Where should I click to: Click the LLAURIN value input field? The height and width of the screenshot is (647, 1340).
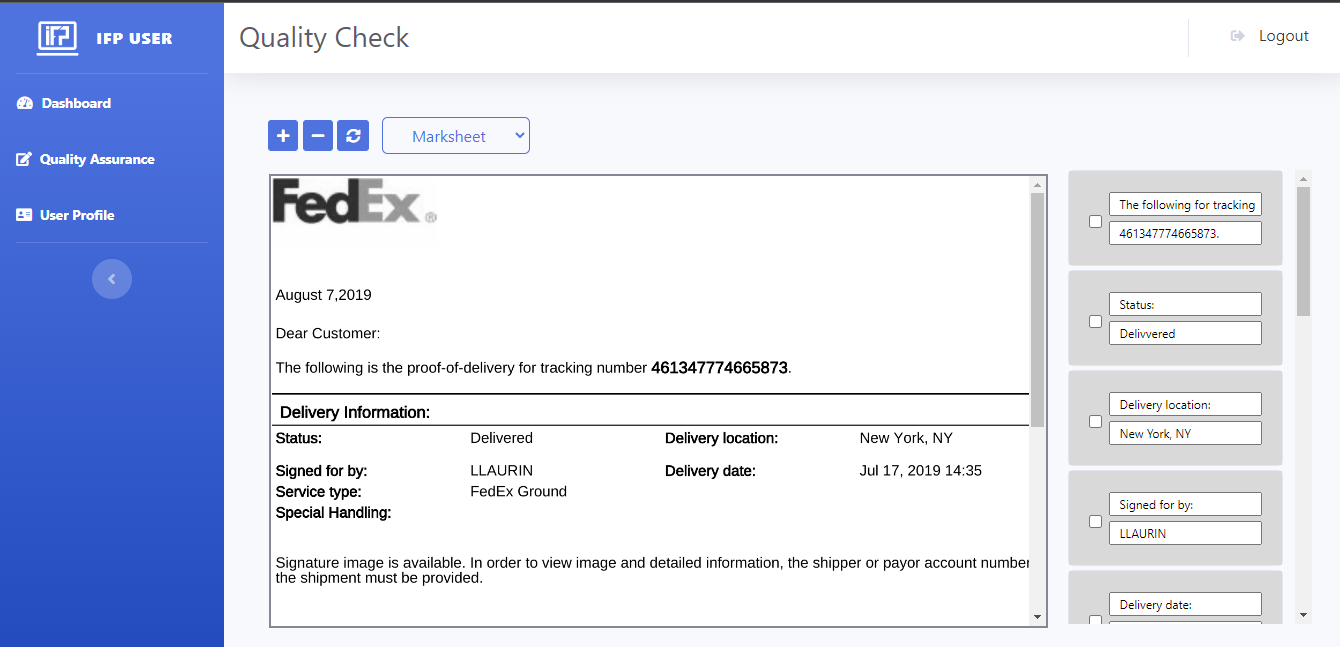coord(1185,533)
